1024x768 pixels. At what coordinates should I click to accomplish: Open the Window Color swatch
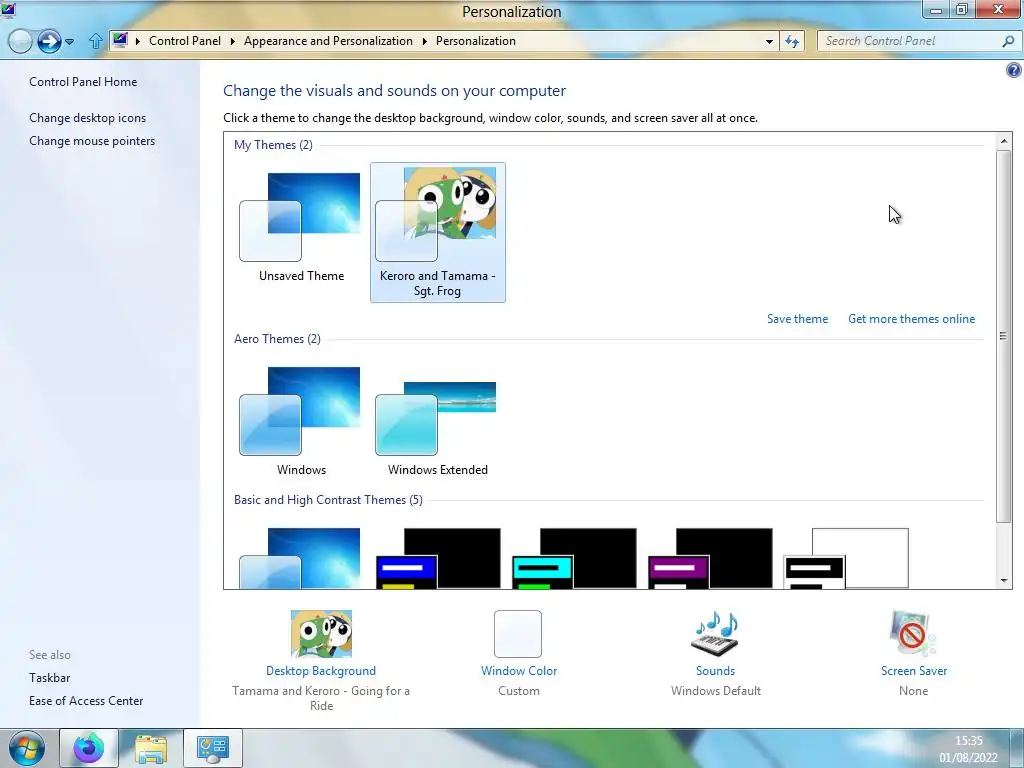click(518, 633)
